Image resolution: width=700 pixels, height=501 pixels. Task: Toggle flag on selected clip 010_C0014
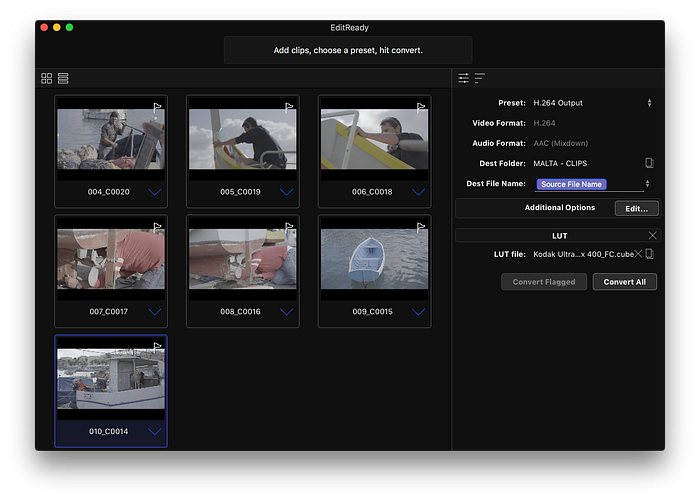coord(157,347)
